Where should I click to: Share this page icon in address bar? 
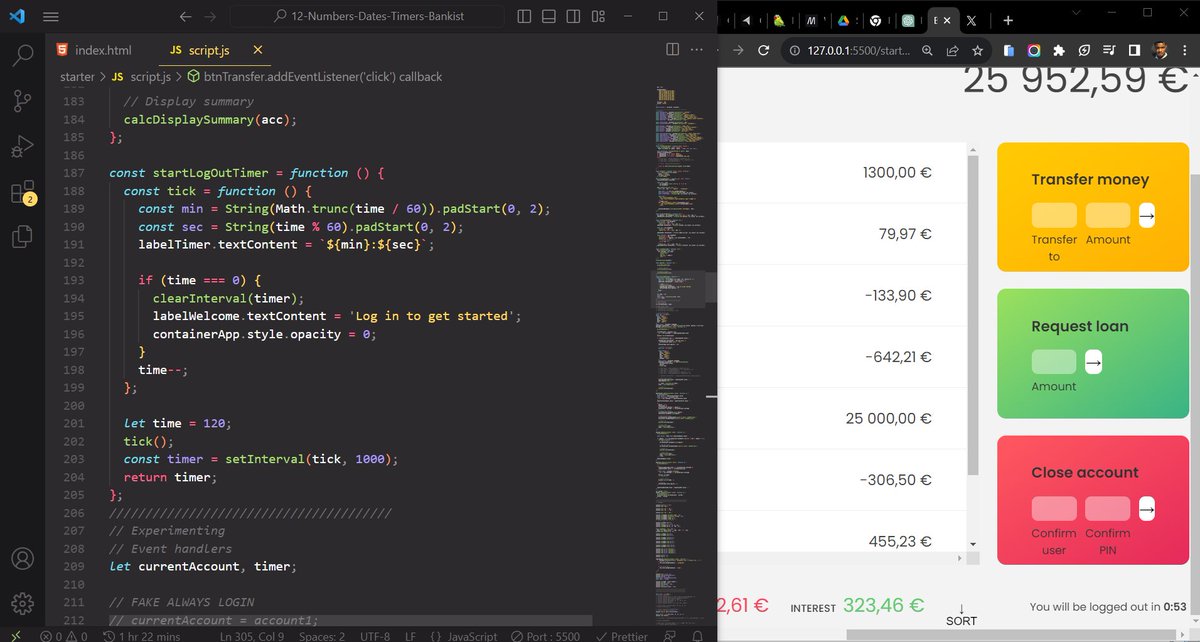[952, 50]
